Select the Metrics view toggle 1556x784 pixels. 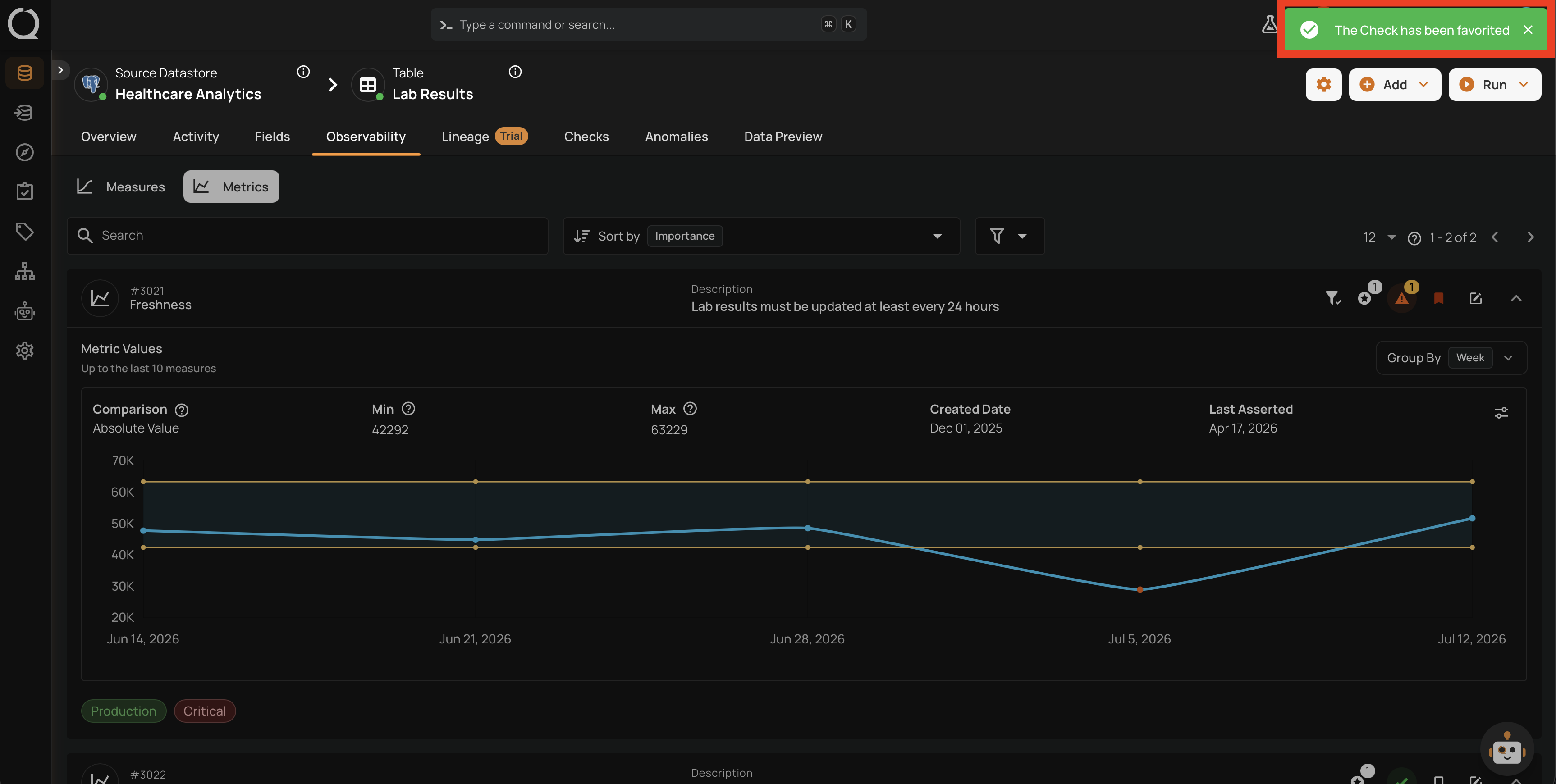231,187
